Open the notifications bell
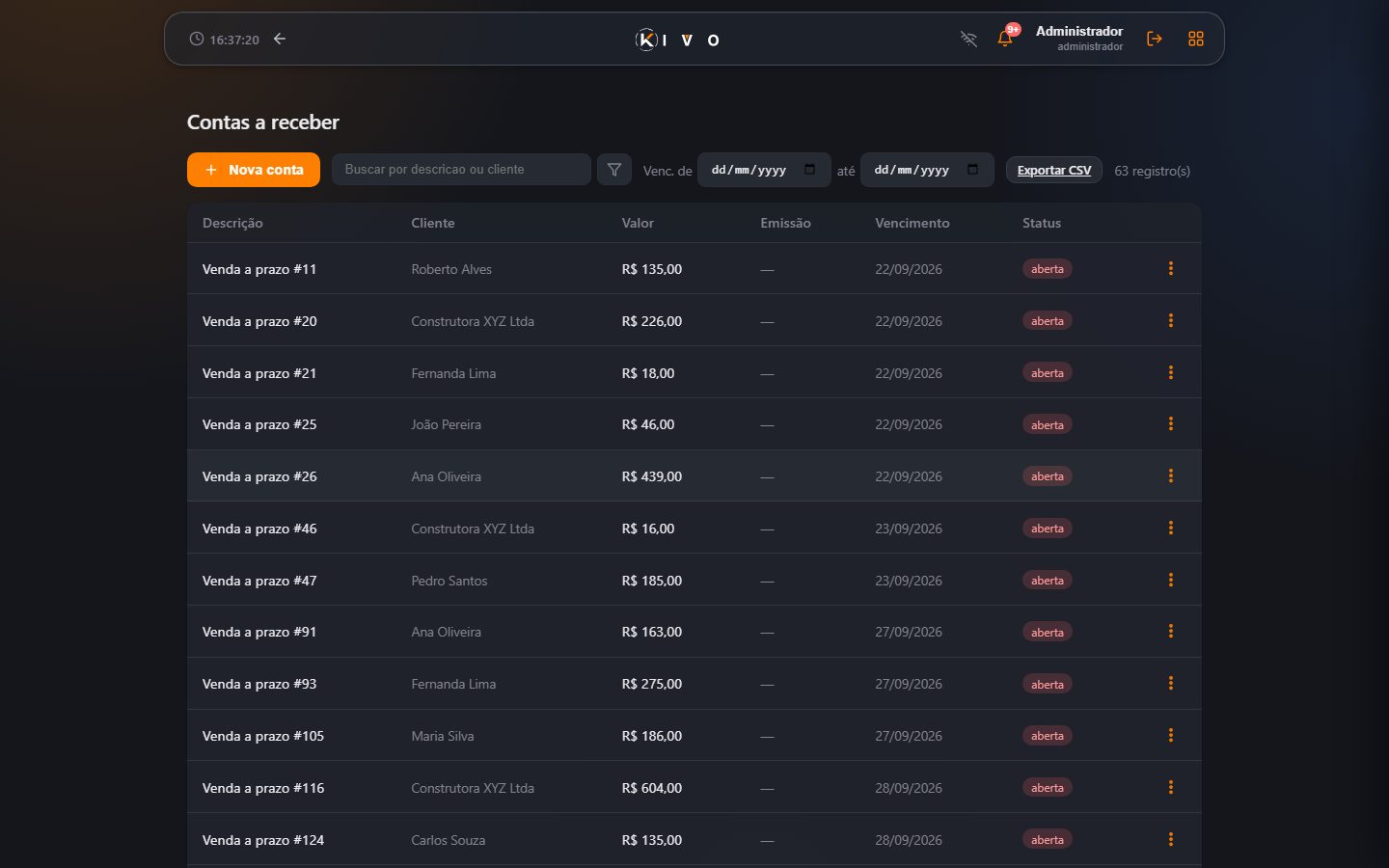Viewport: 1389px width, 868px height. click(1005, 39)
